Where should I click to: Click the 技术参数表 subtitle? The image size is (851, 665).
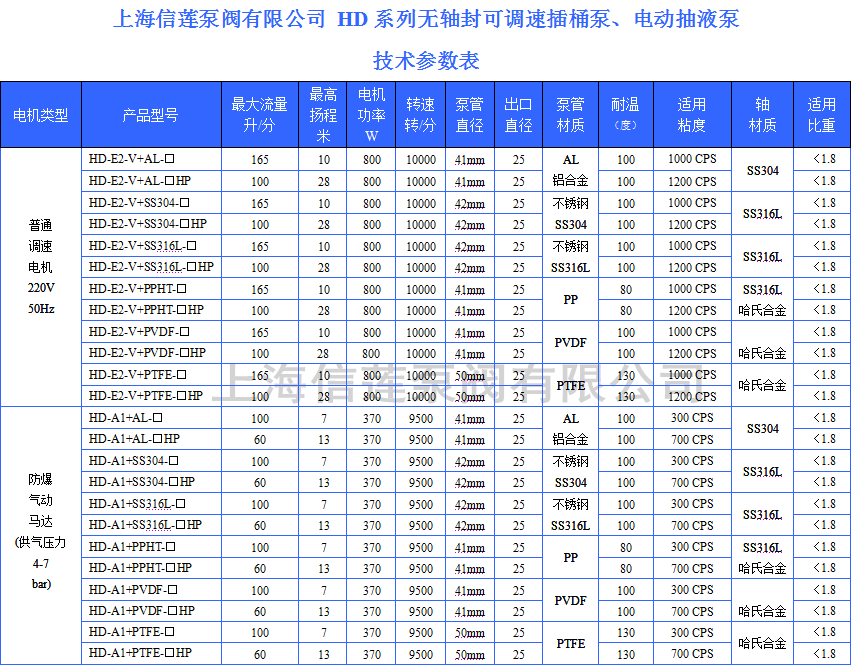[426, 60]
